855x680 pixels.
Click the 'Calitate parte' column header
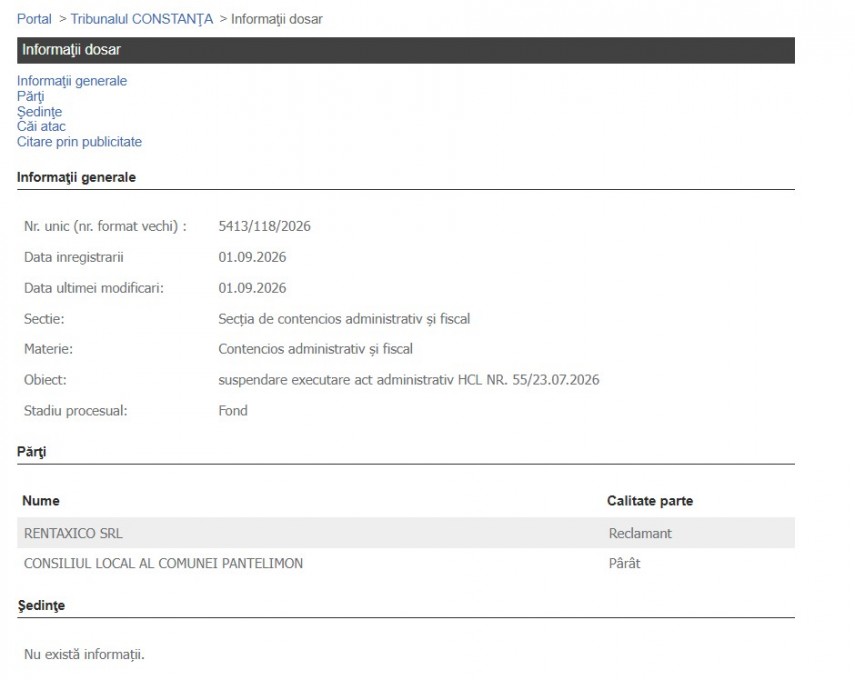click(x=650, y=501)
